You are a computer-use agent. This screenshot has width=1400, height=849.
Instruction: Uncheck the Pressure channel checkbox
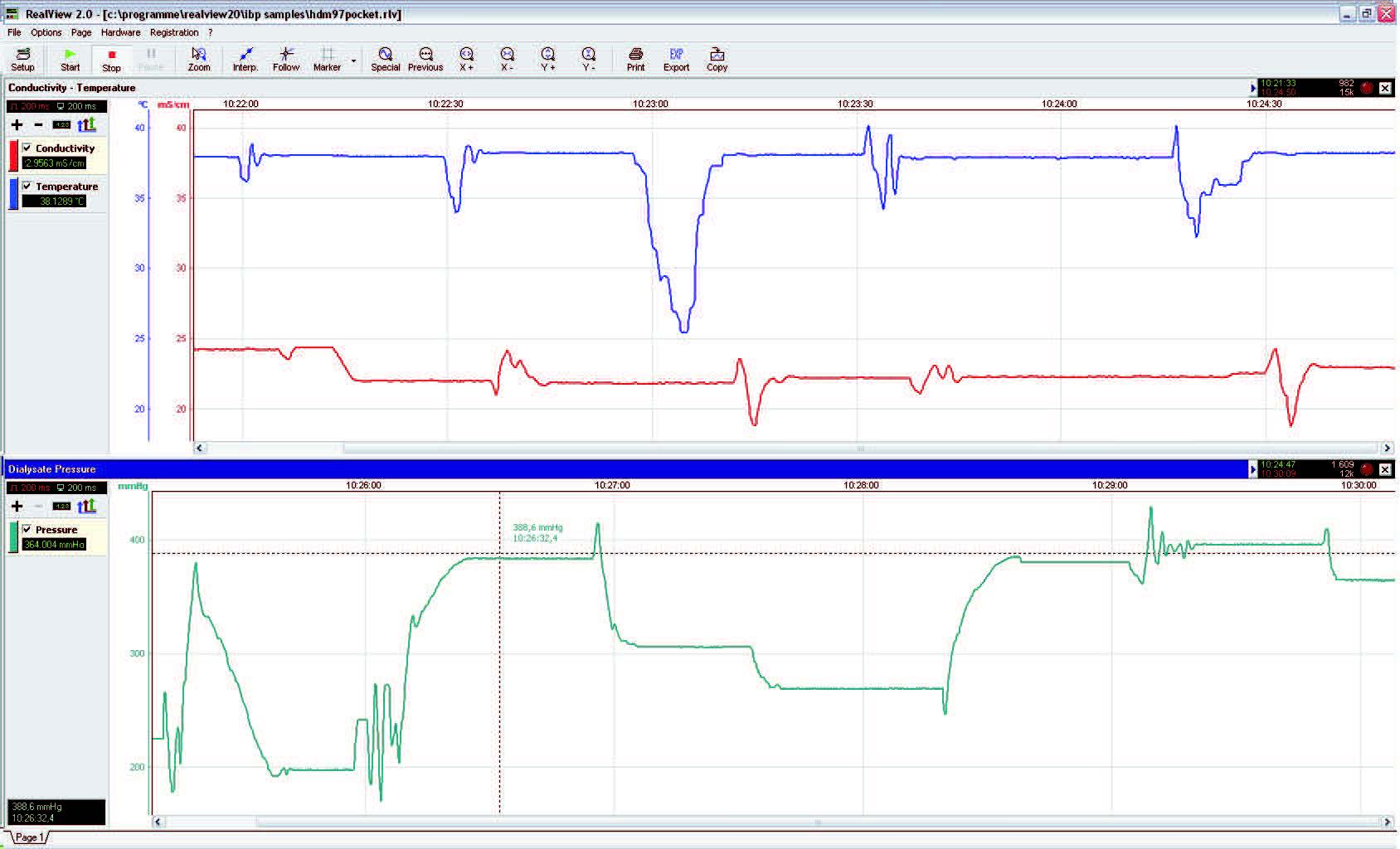coord(27,529)
